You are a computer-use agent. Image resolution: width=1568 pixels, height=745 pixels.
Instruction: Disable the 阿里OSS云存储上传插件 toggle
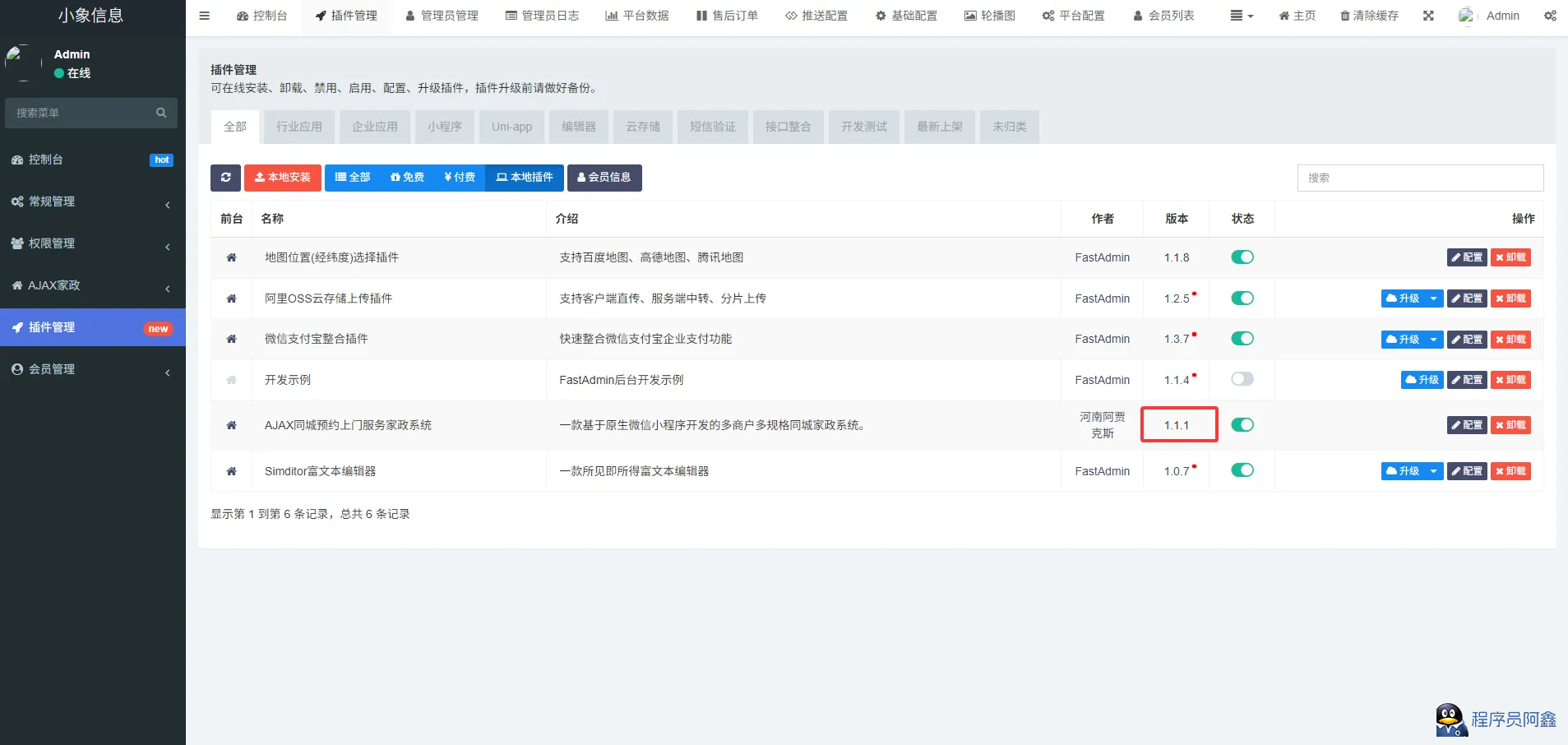tap(1242, 298)
